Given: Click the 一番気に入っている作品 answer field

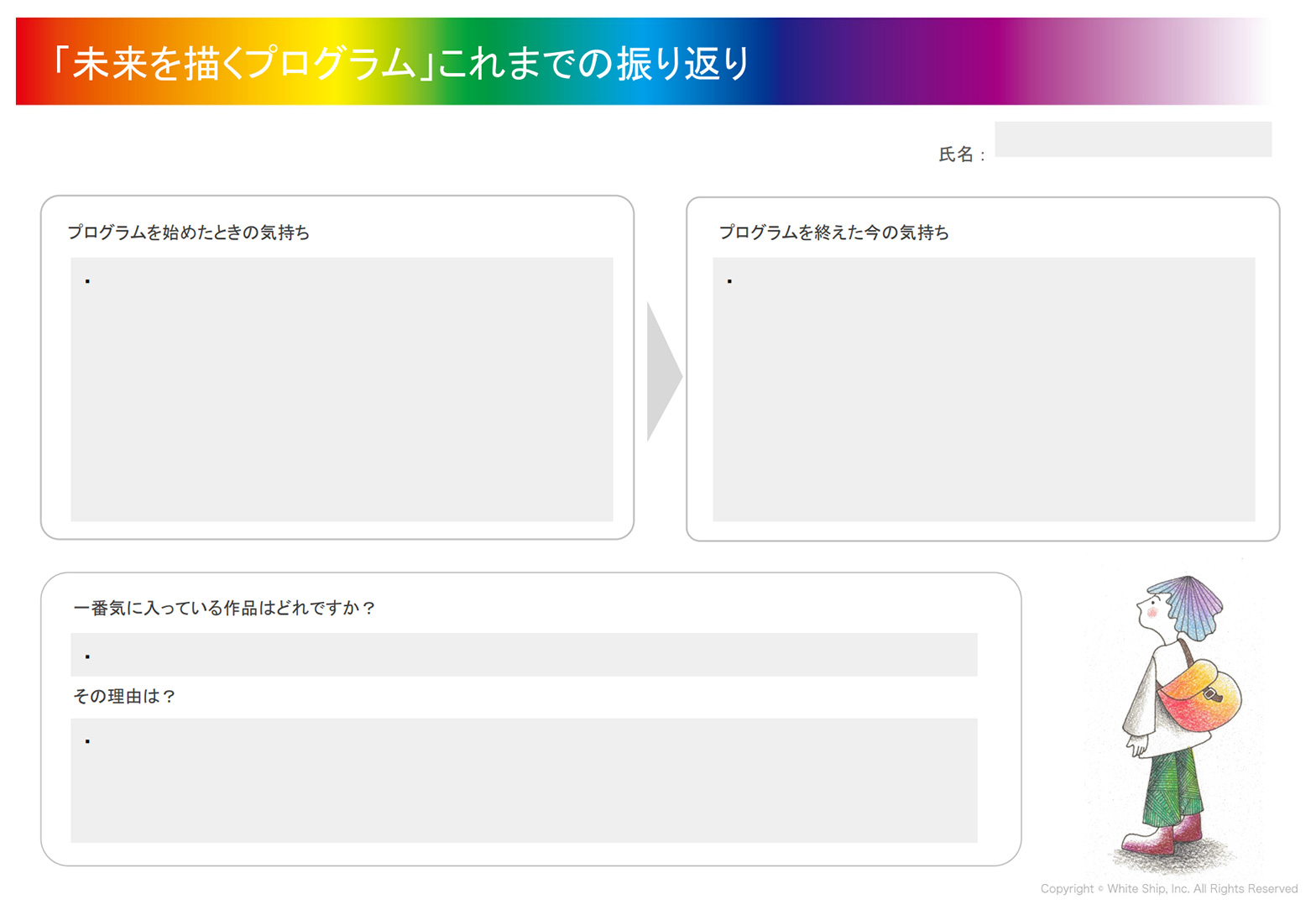Looking at the screenshot, I should [x=524, y=655].
